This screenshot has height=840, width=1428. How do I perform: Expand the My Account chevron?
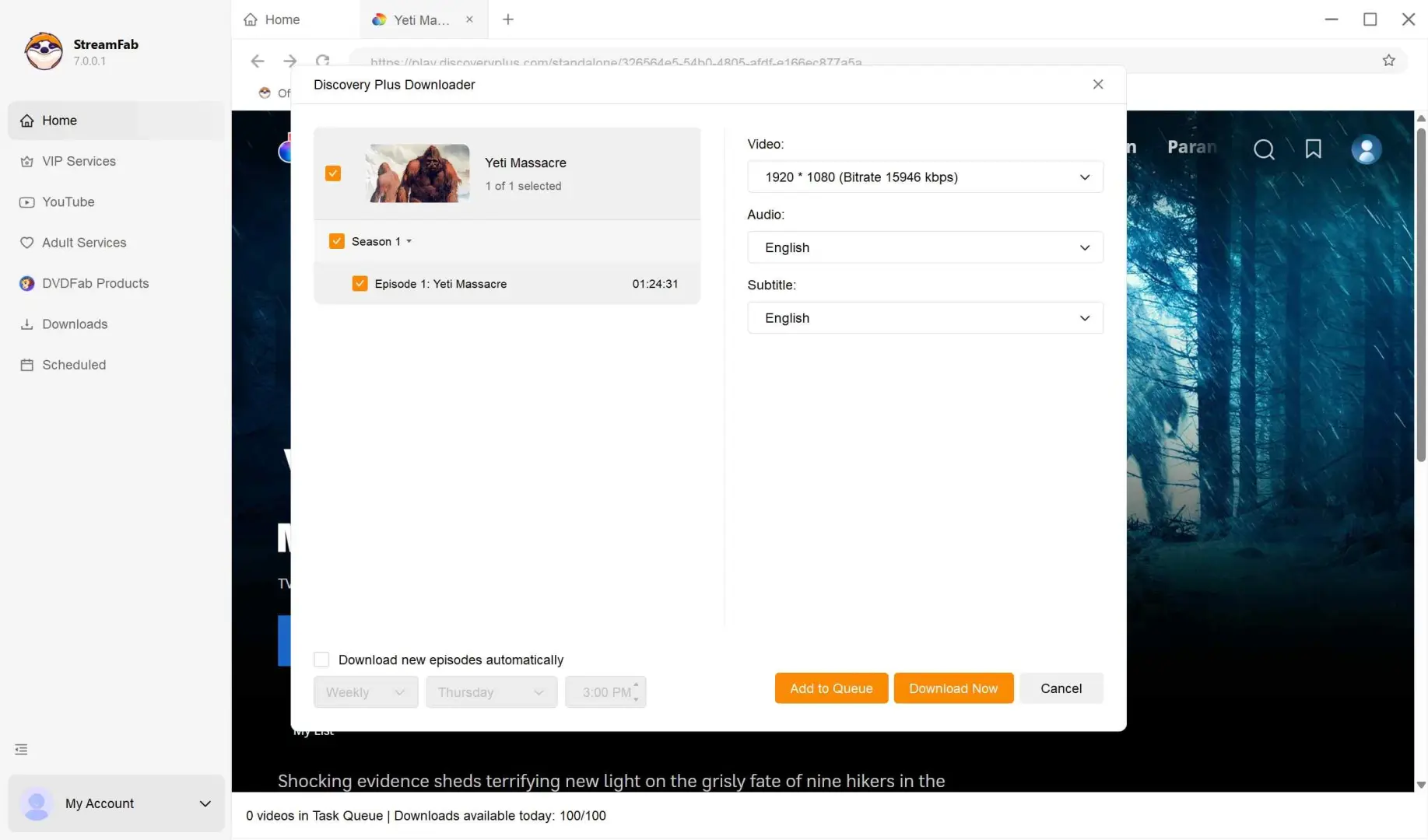pyautogui.click(x=205, y=803)
